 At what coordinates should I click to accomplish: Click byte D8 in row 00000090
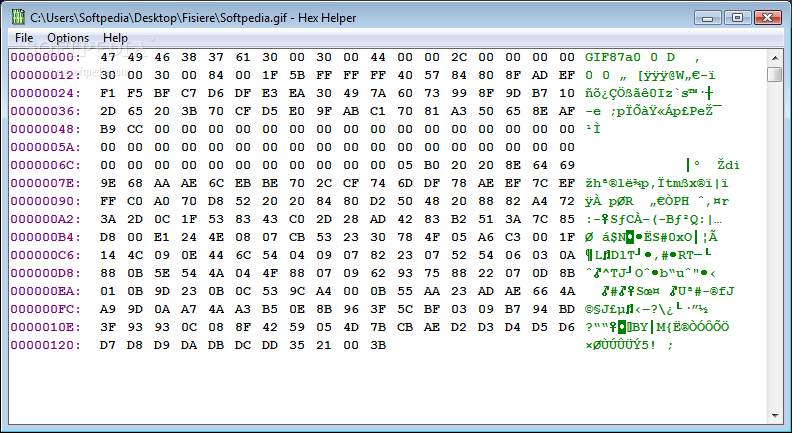click(x=216, y=201)
